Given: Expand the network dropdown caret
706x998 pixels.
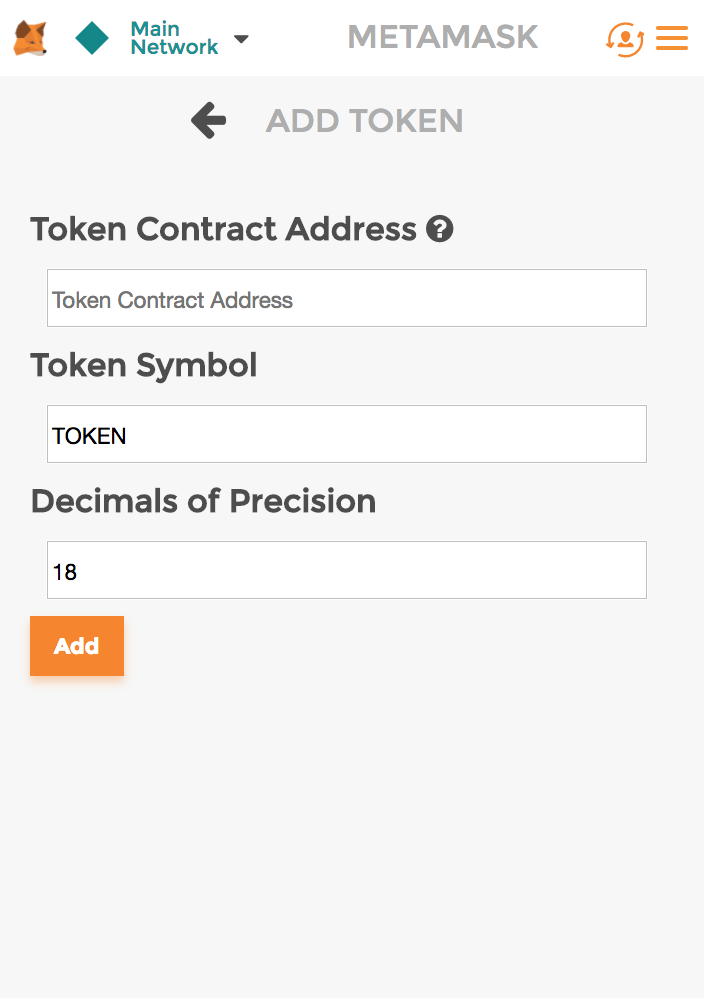Looking at the screenshot, I should [241, 39].
